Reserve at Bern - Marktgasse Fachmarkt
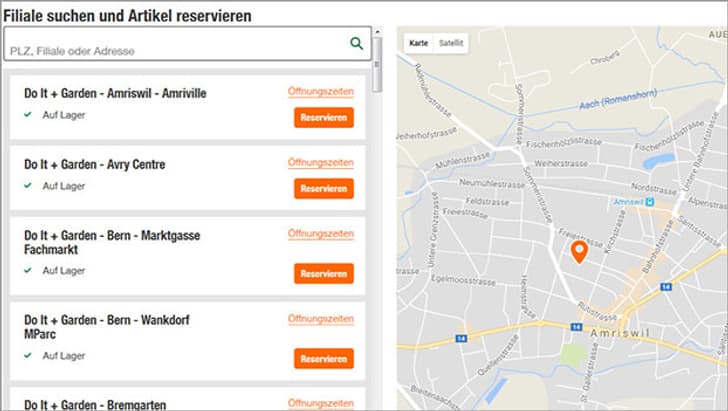 pos(324,274)
